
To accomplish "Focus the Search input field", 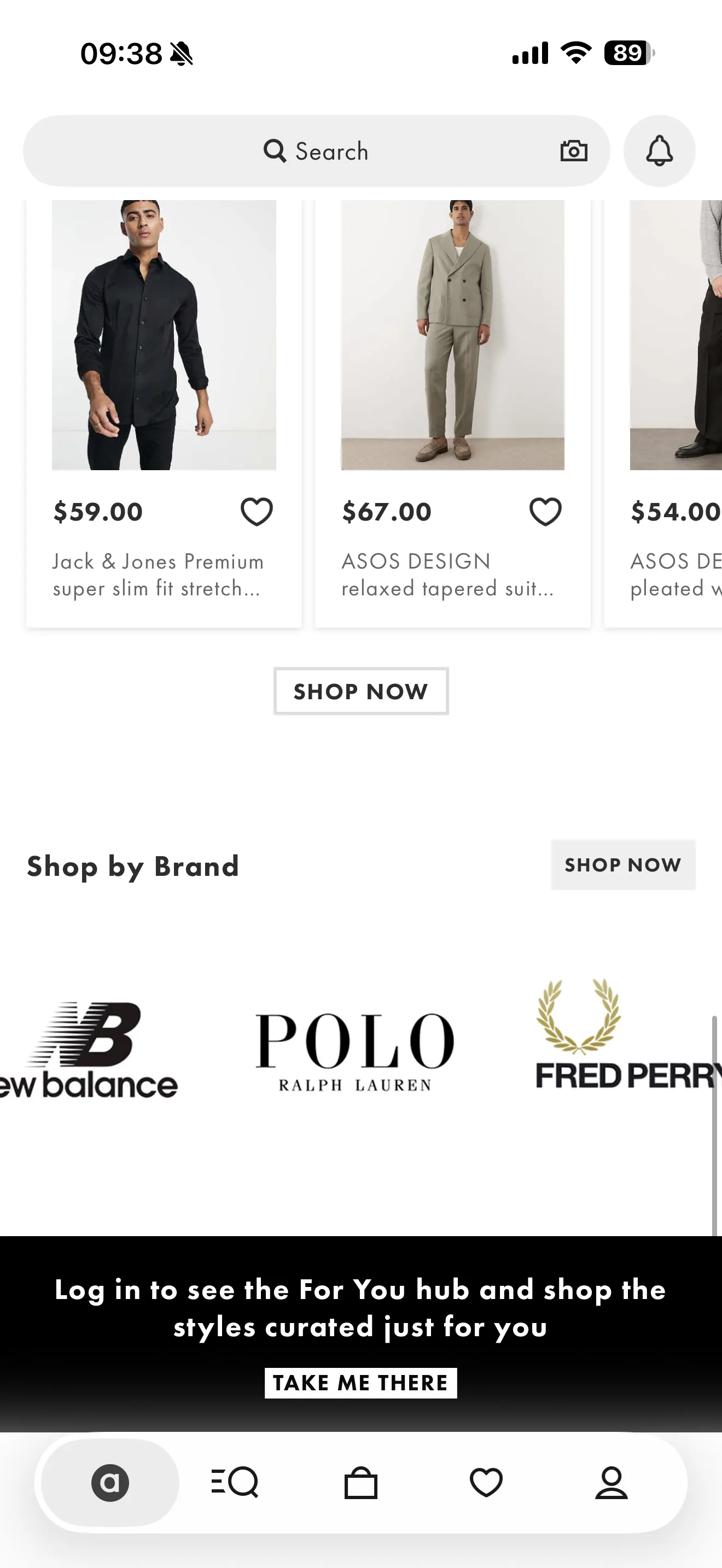I will pos(317,151).
